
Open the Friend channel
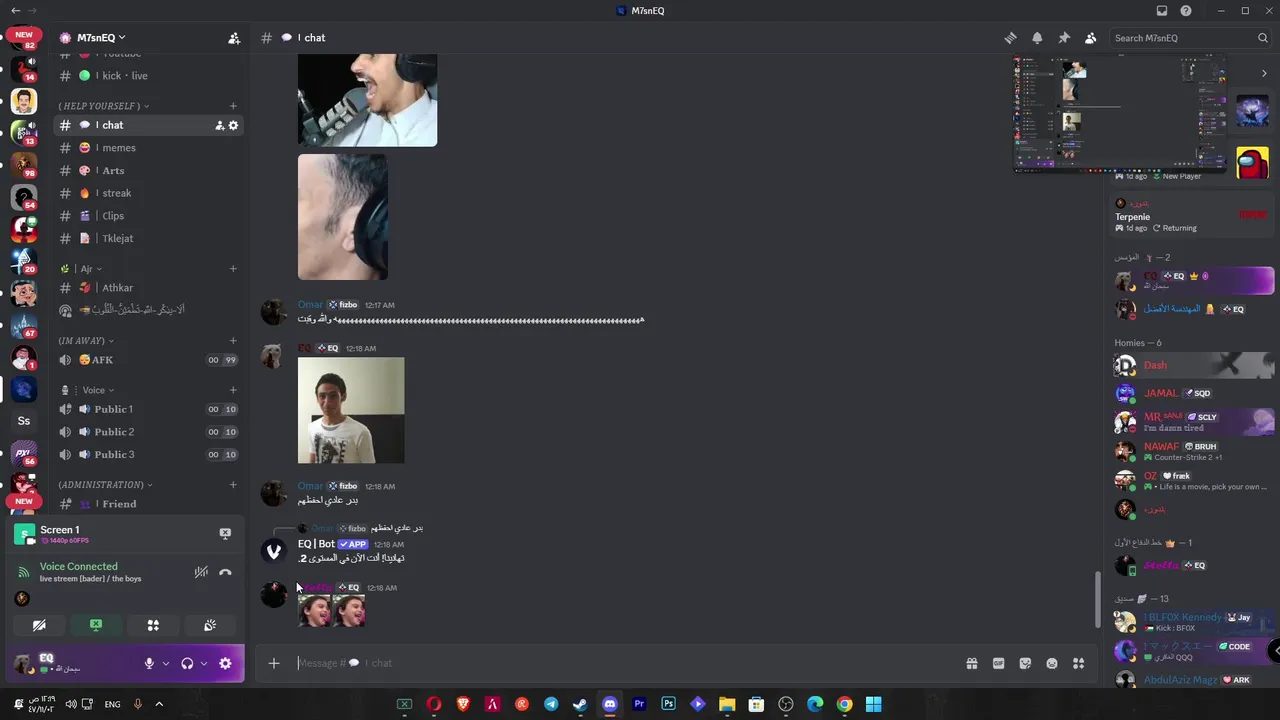(148, 504)
